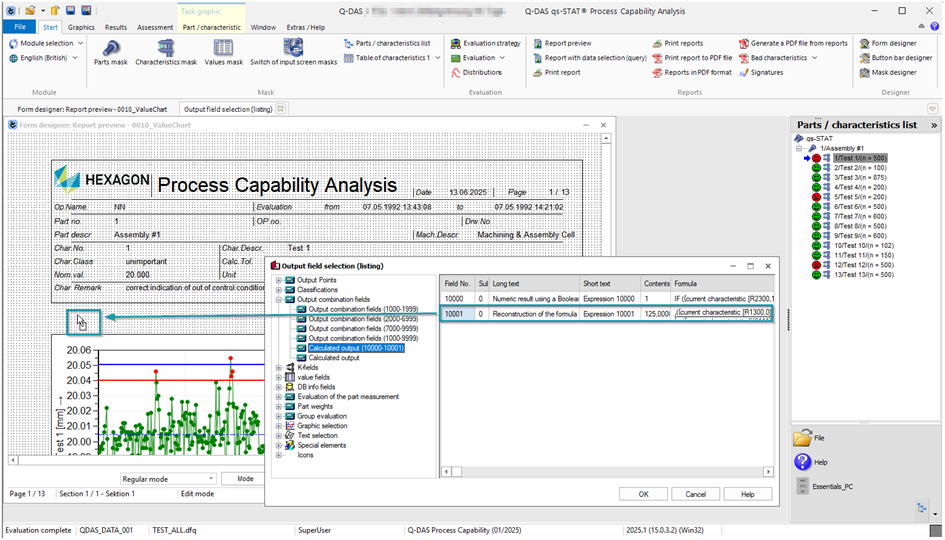This screenshot has height=540, width=945.
Task: Switch to Part / characteristic tab
Action: [x=212, y=27]
